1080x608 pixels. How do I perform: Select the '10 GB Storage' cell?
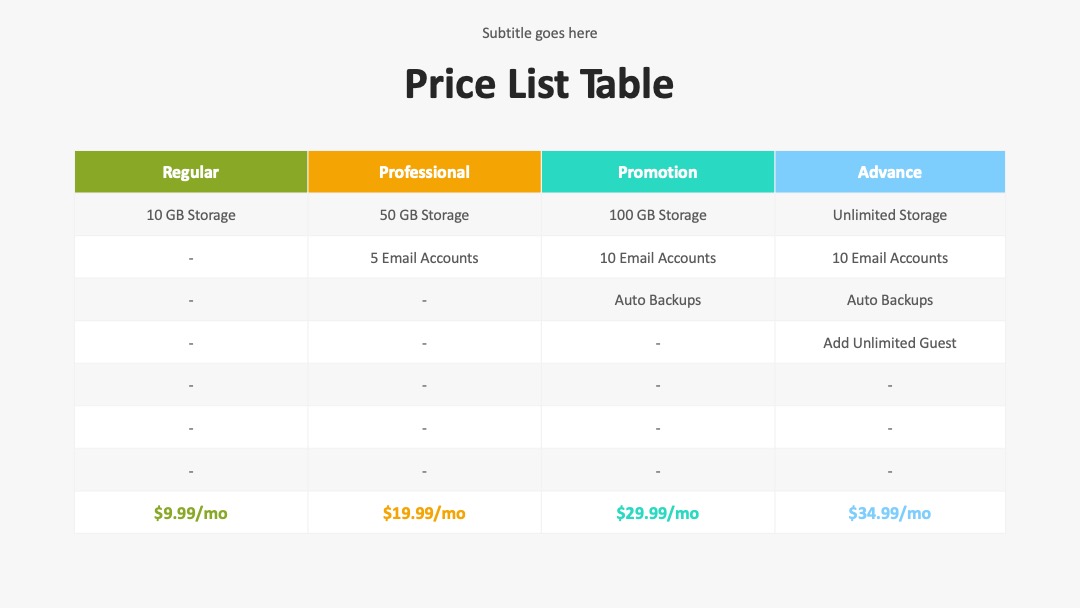191,215
